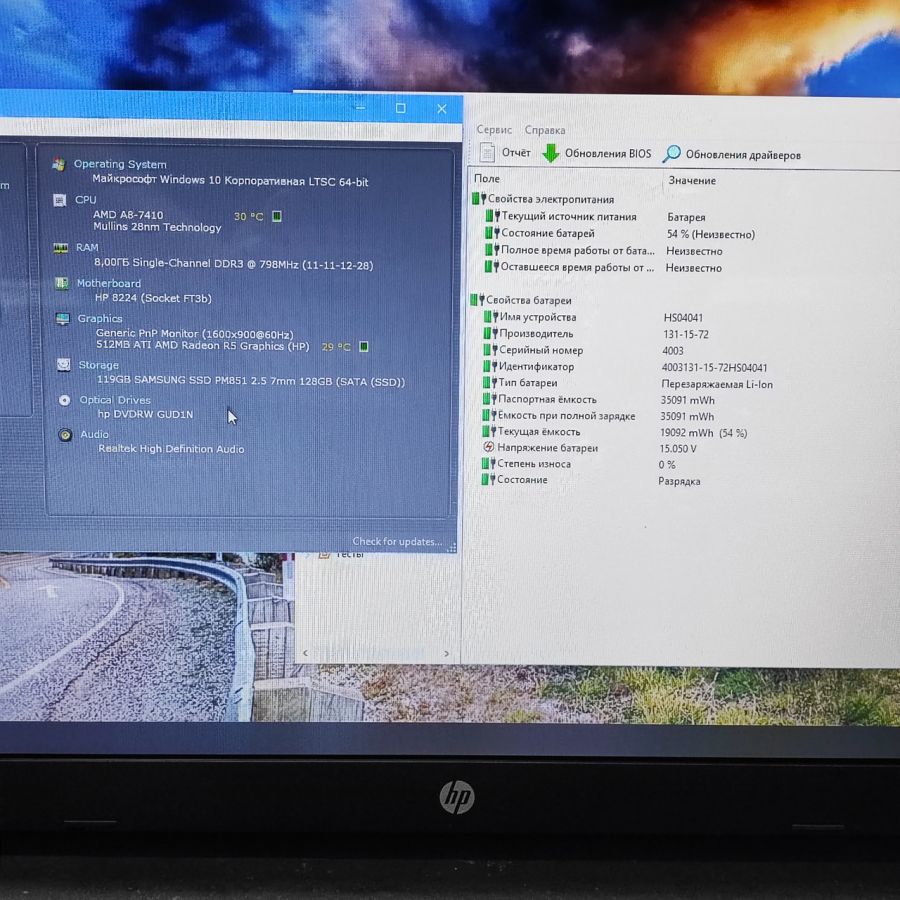Open the CPU section link
This screenshot has height=900, width=900.
(86, 200)
